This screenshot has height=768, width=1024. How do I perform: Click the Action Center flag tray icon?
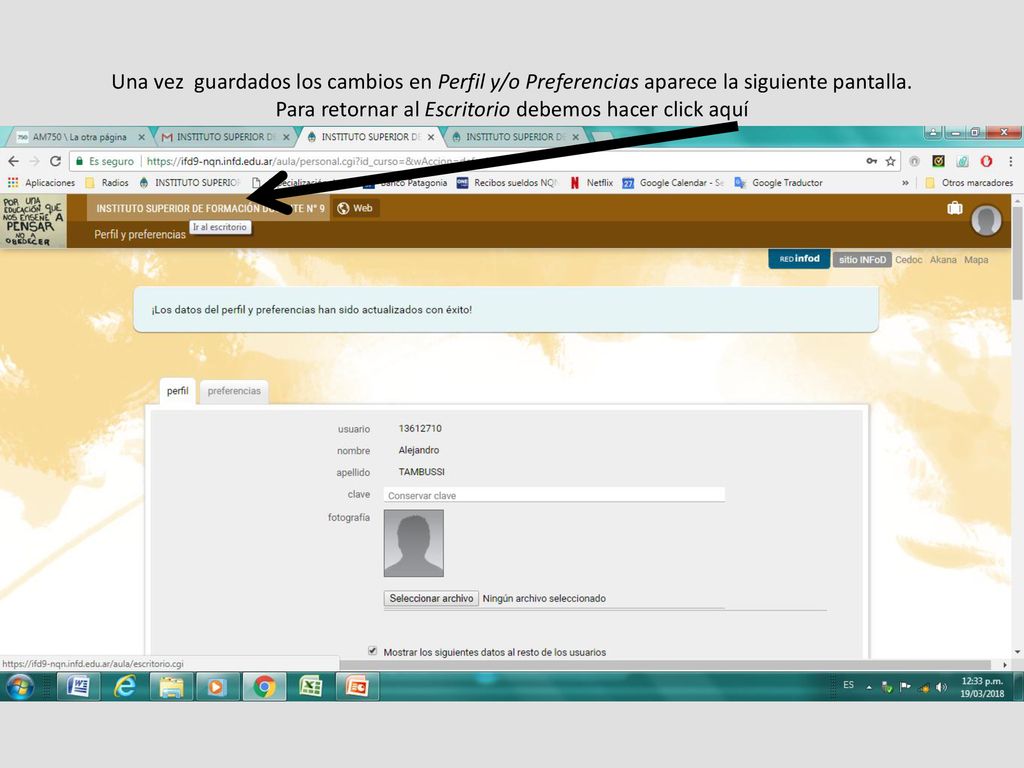905,686
